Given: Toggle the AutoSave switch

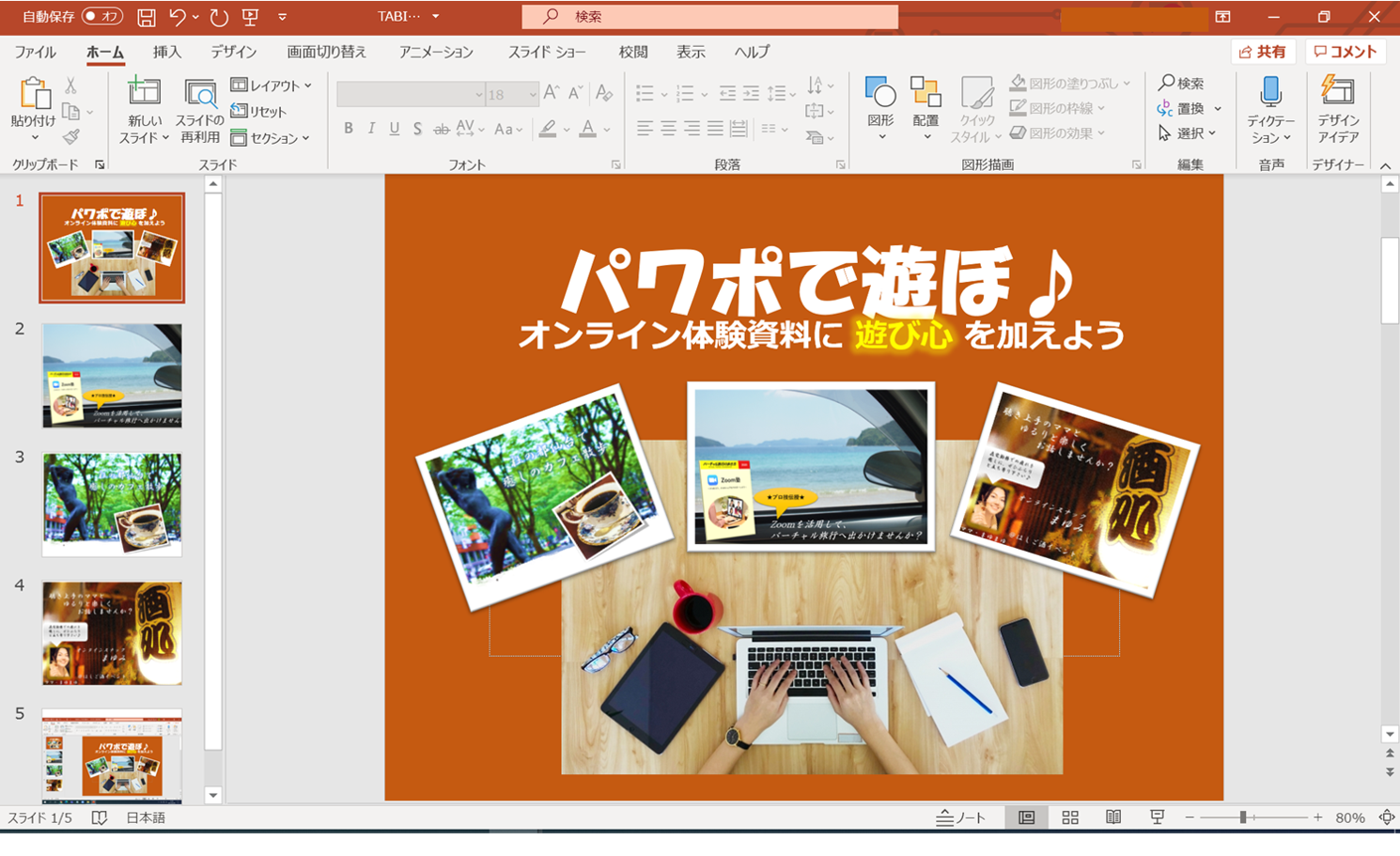Looking at the screenshot, I should 101,17.
